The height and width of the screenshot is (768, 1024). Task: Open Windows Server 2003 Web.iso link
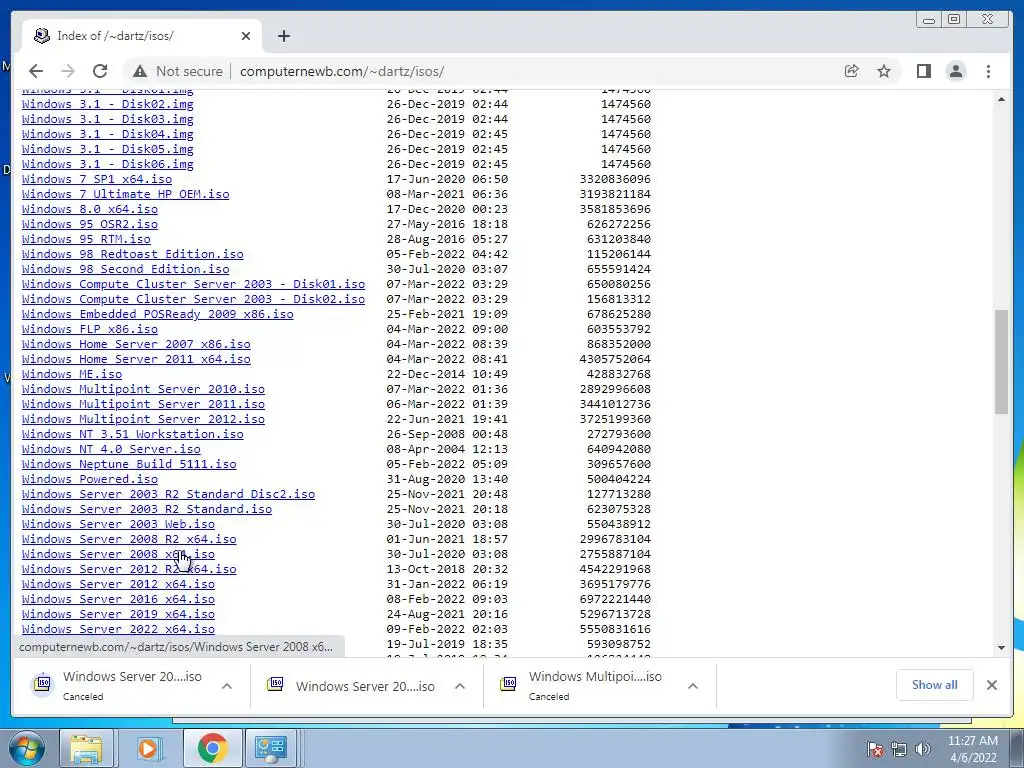(x=118, y=524)
